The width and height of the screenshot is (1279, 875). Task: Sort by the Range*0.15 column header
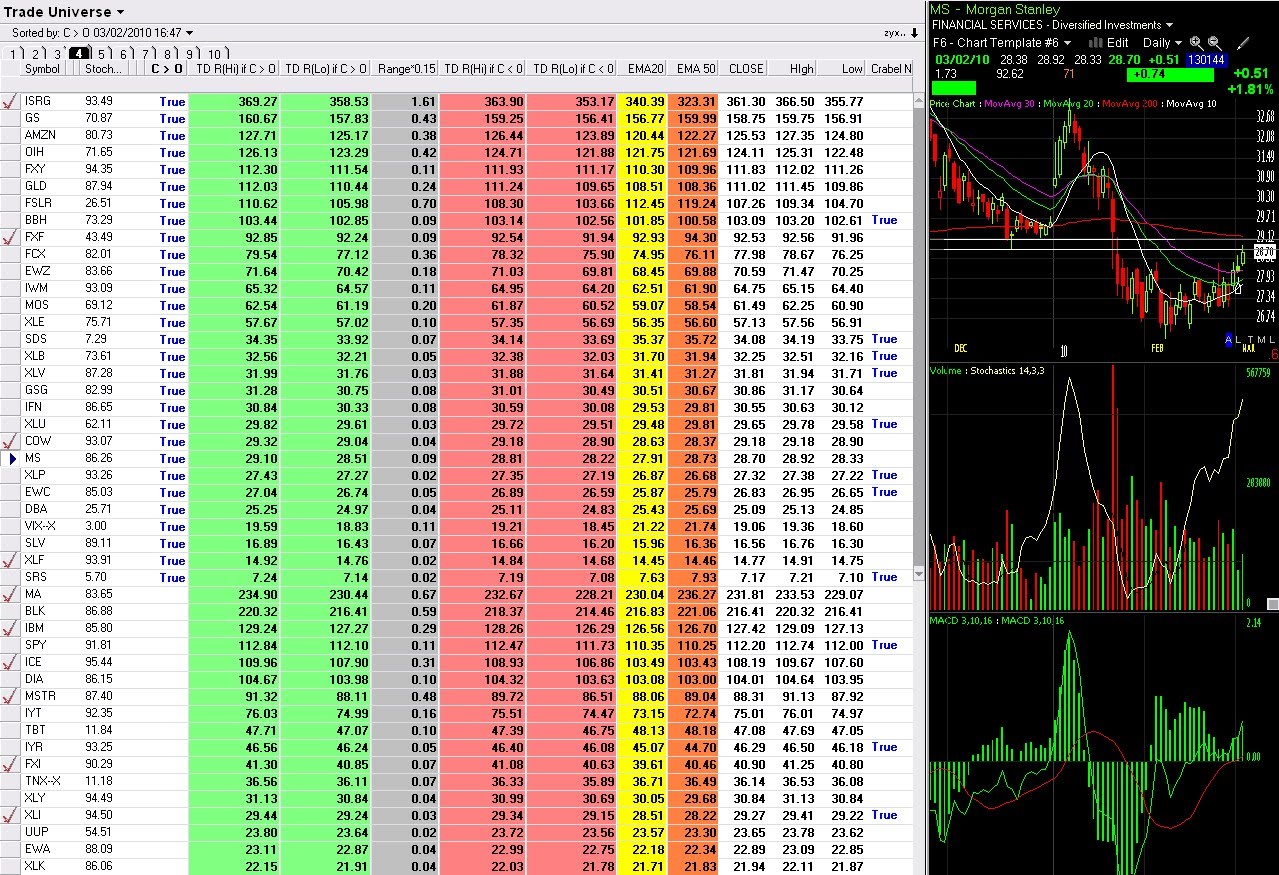pyautogui.click(x=404, y=69)
